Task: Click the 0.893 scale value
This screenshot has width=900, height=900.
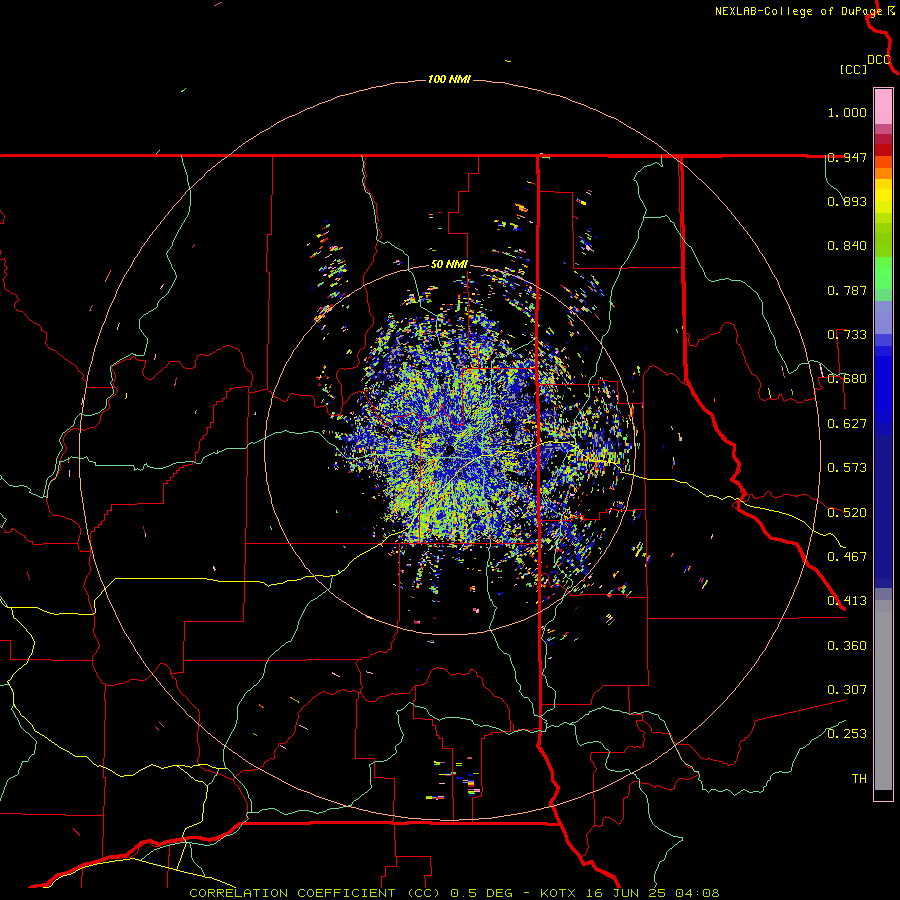Action: [x=847, y=201]
